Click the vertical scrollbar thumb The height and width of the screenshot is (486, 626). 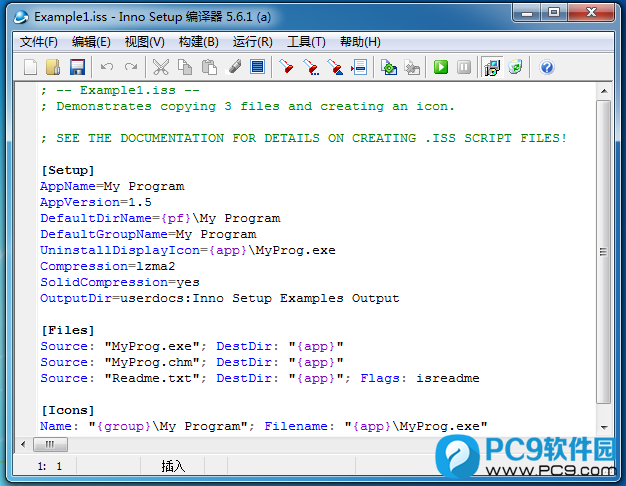[x=604, y=252]
